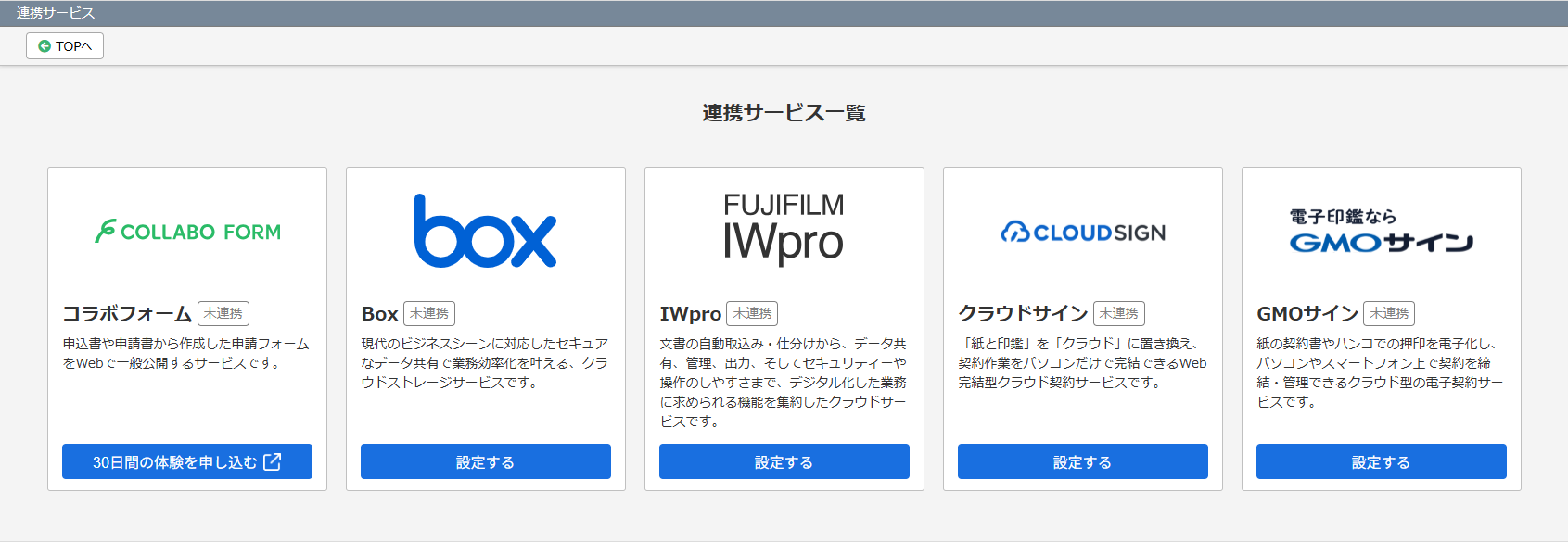Click the GMOサイン description starting 紙の契約書やハンコ
Image resolution: width=1568 pixels, height=542 pixels.
[1381, 372]
